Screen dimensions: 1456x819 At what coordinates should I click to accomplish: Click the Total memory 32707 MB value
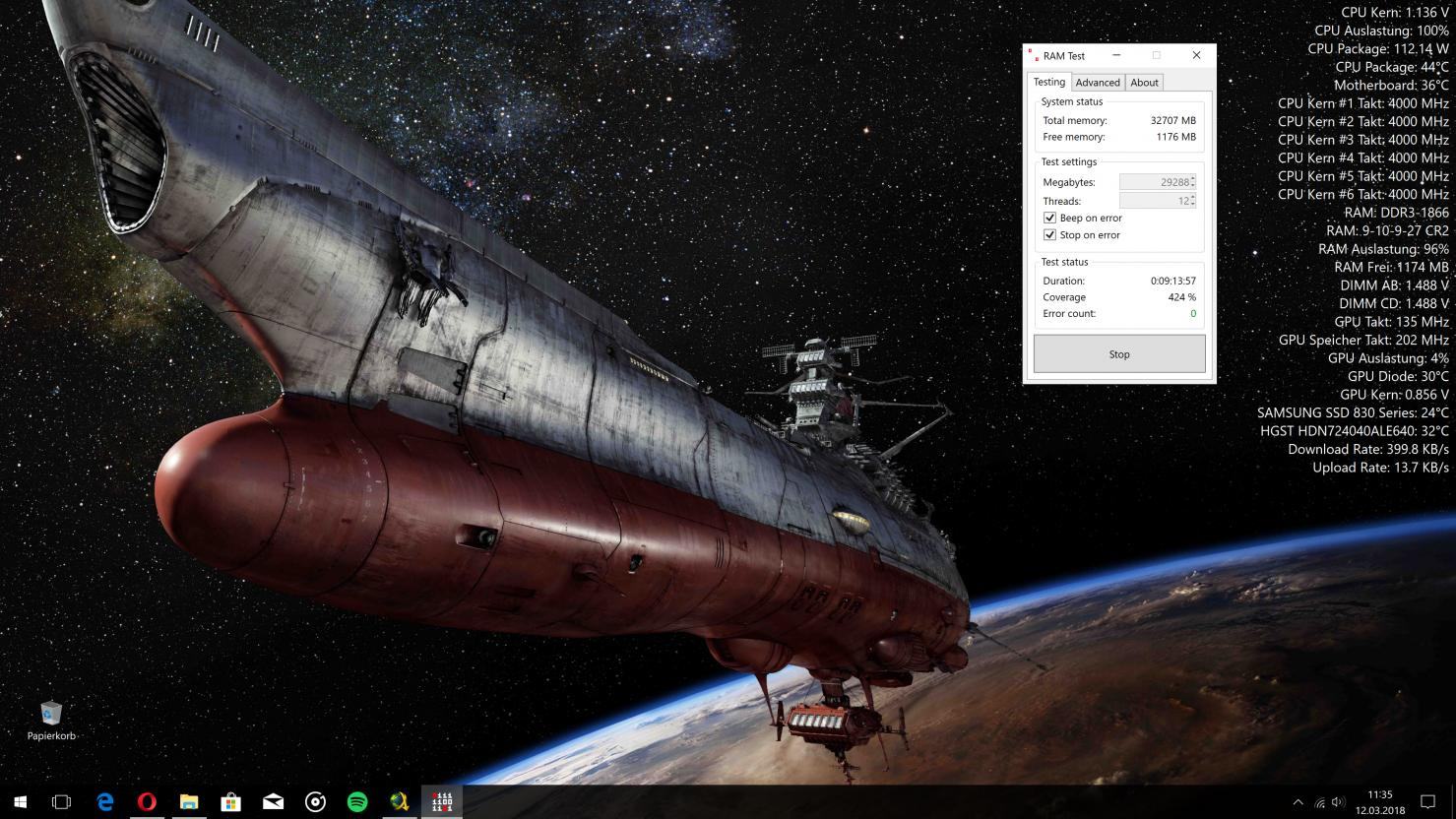point(1172,120)
